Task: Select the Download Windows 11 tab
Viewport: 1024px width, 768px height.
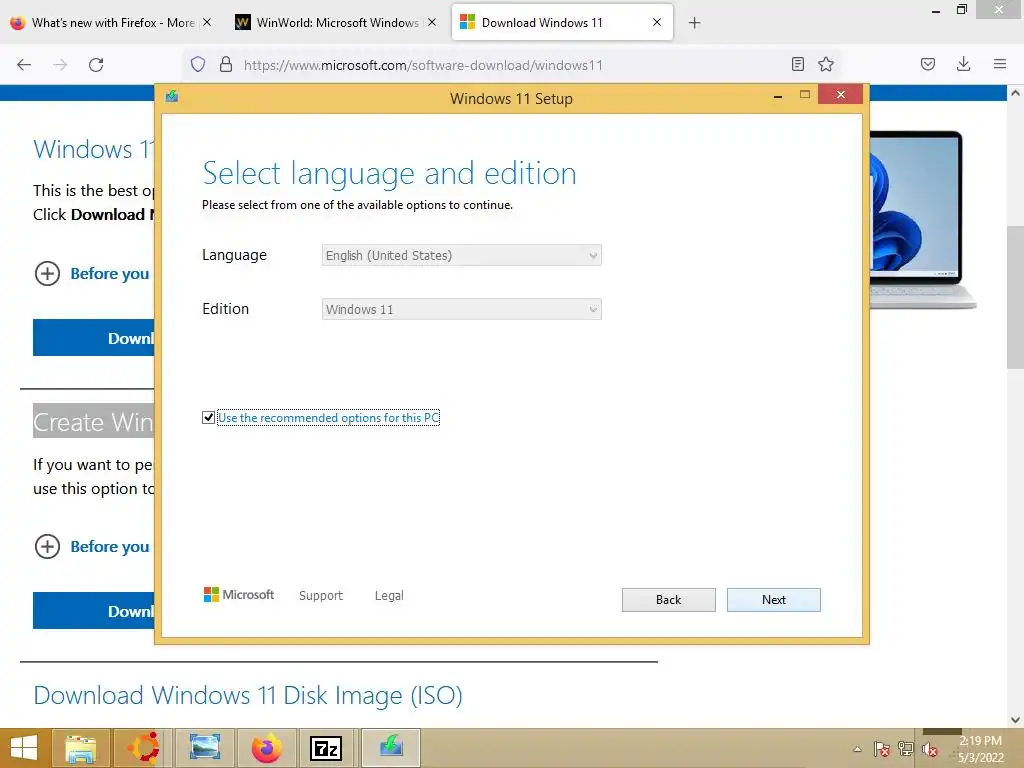Action: tap(562, 23)
